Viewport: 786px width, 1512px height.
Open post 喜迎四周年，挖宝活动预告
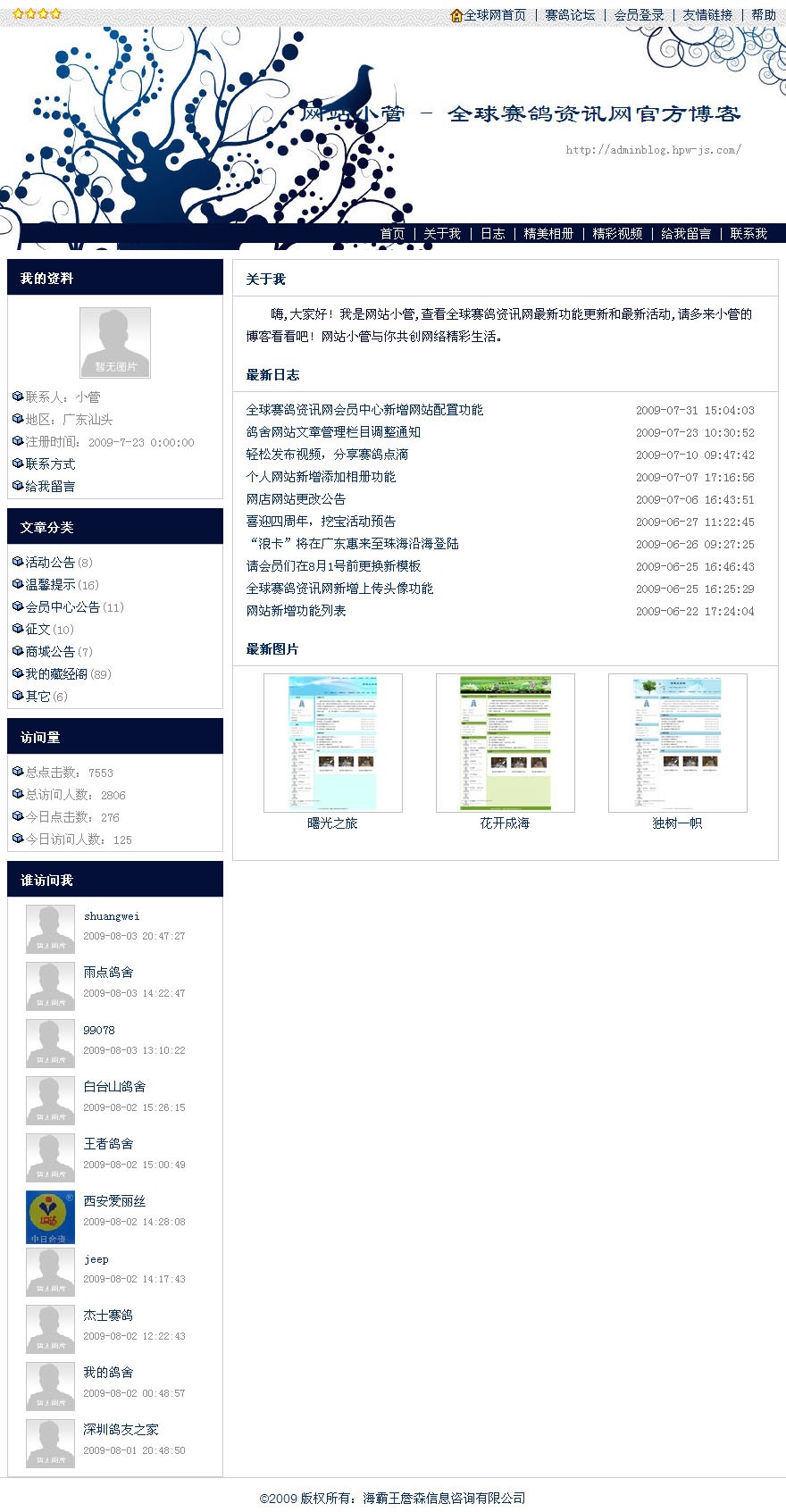[x=321, y=522]
